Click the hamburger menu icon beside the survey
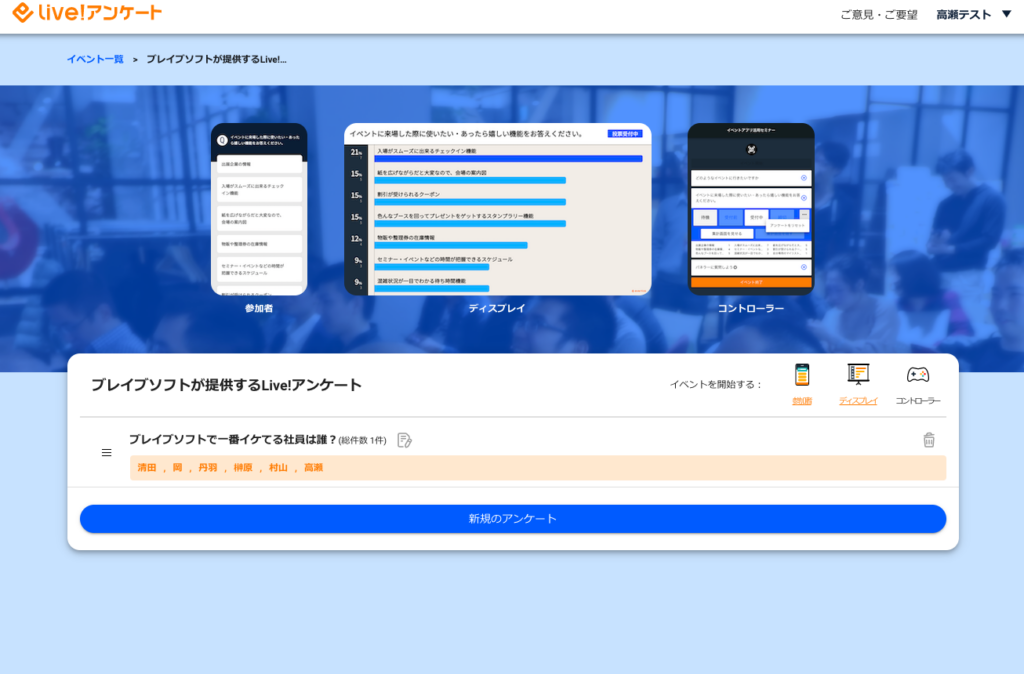1024x674 pixels. [107, 452]
